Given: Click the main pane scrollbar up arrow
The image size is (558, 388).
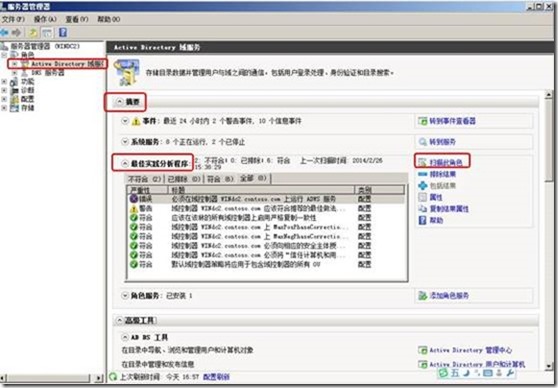Looking at the screenshot, I should click(549, 94).
